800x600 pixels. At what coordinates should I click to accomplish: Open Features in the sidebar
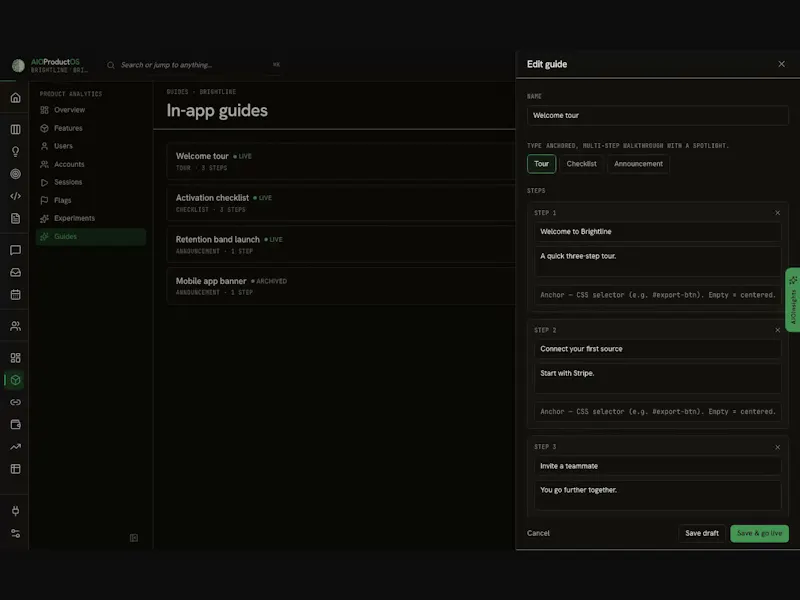pyautogui.click(x=91, y=128)
